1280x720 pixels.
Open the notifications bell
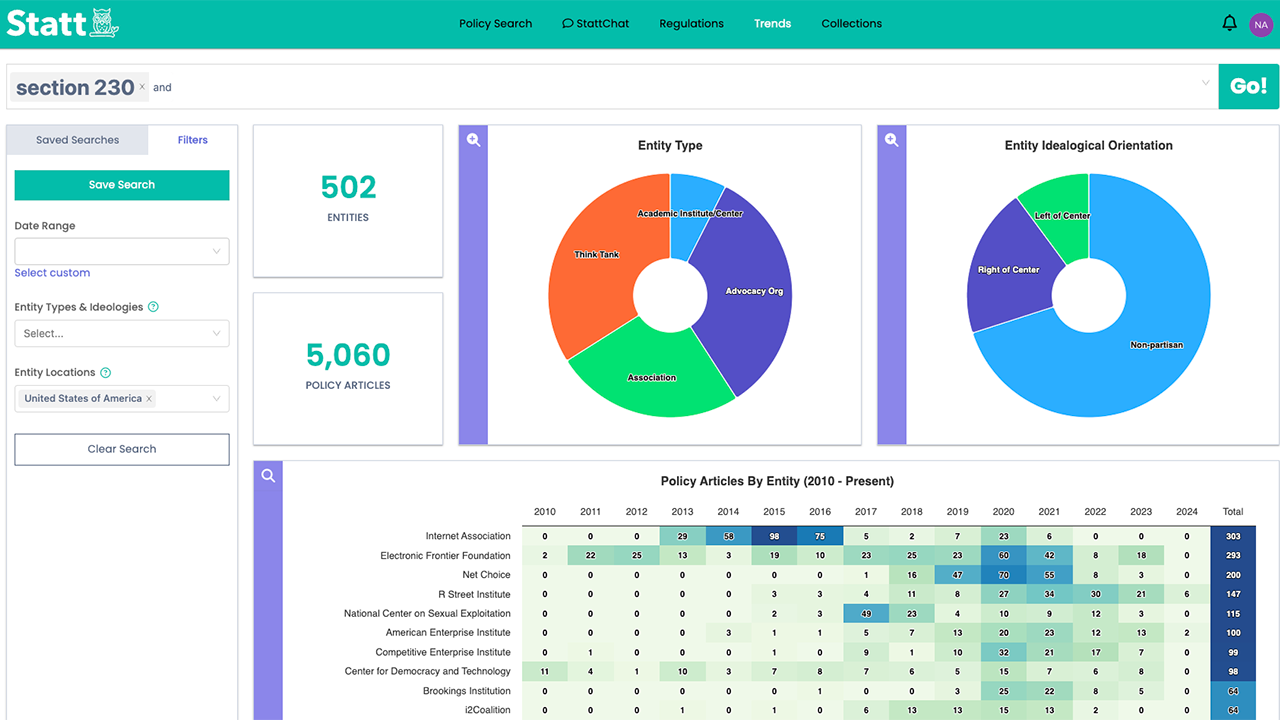click(1230, 23)
